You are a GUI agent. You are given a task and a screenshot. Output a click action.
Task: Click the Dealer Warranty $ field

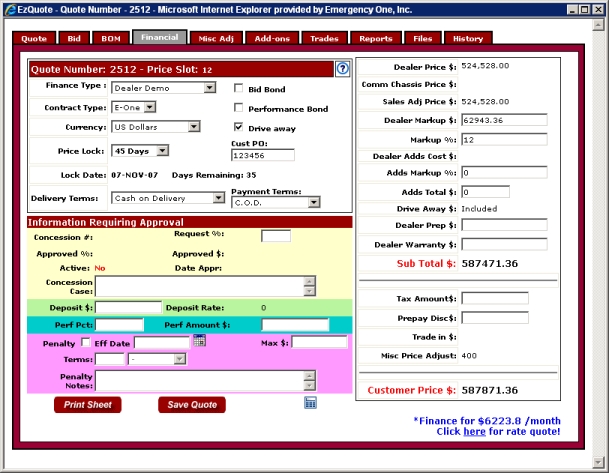pyautogui.click(x=504, y=244)
